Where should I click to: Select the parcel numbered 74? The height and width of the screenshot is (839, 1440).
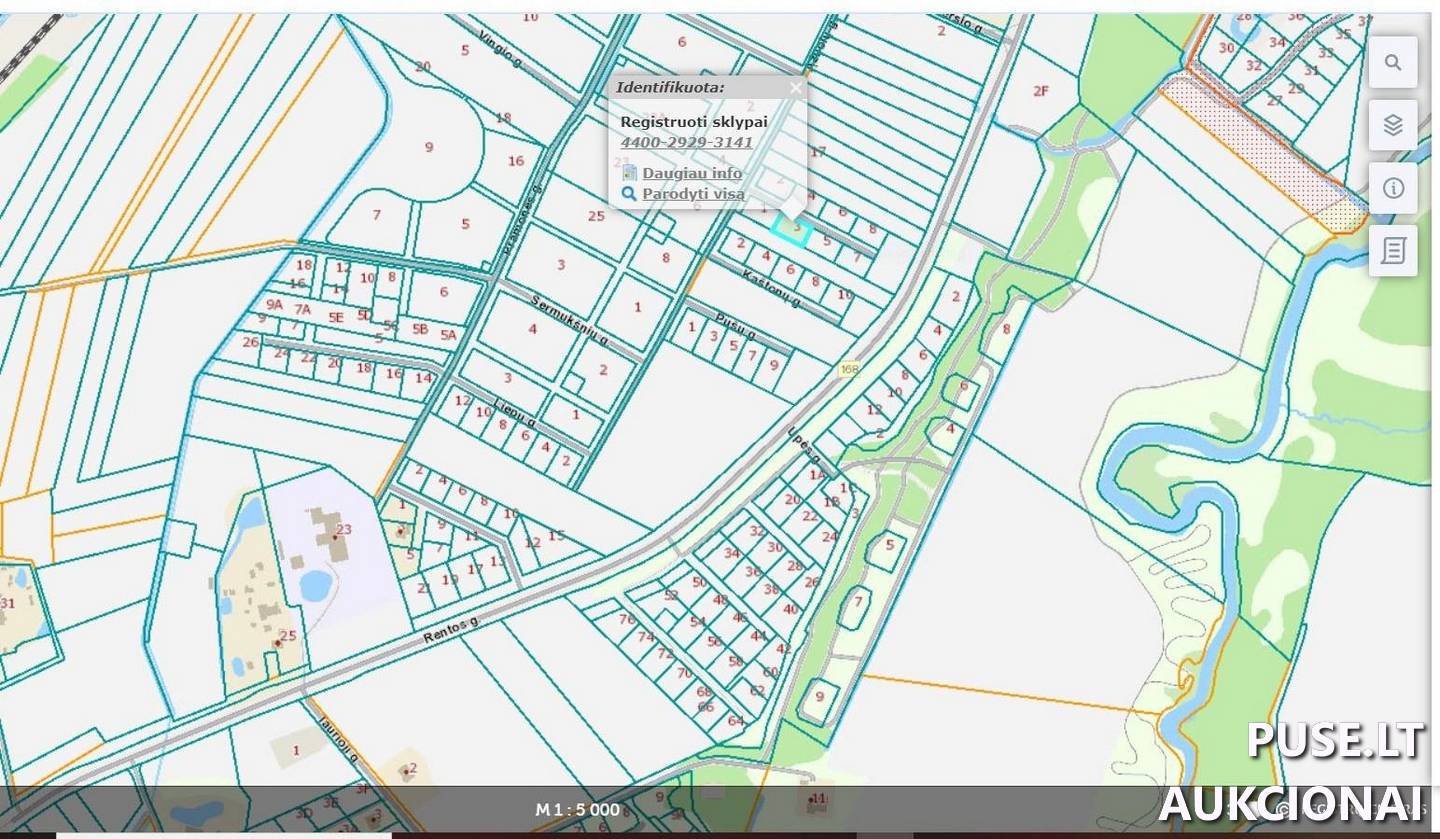coord(646,637)
